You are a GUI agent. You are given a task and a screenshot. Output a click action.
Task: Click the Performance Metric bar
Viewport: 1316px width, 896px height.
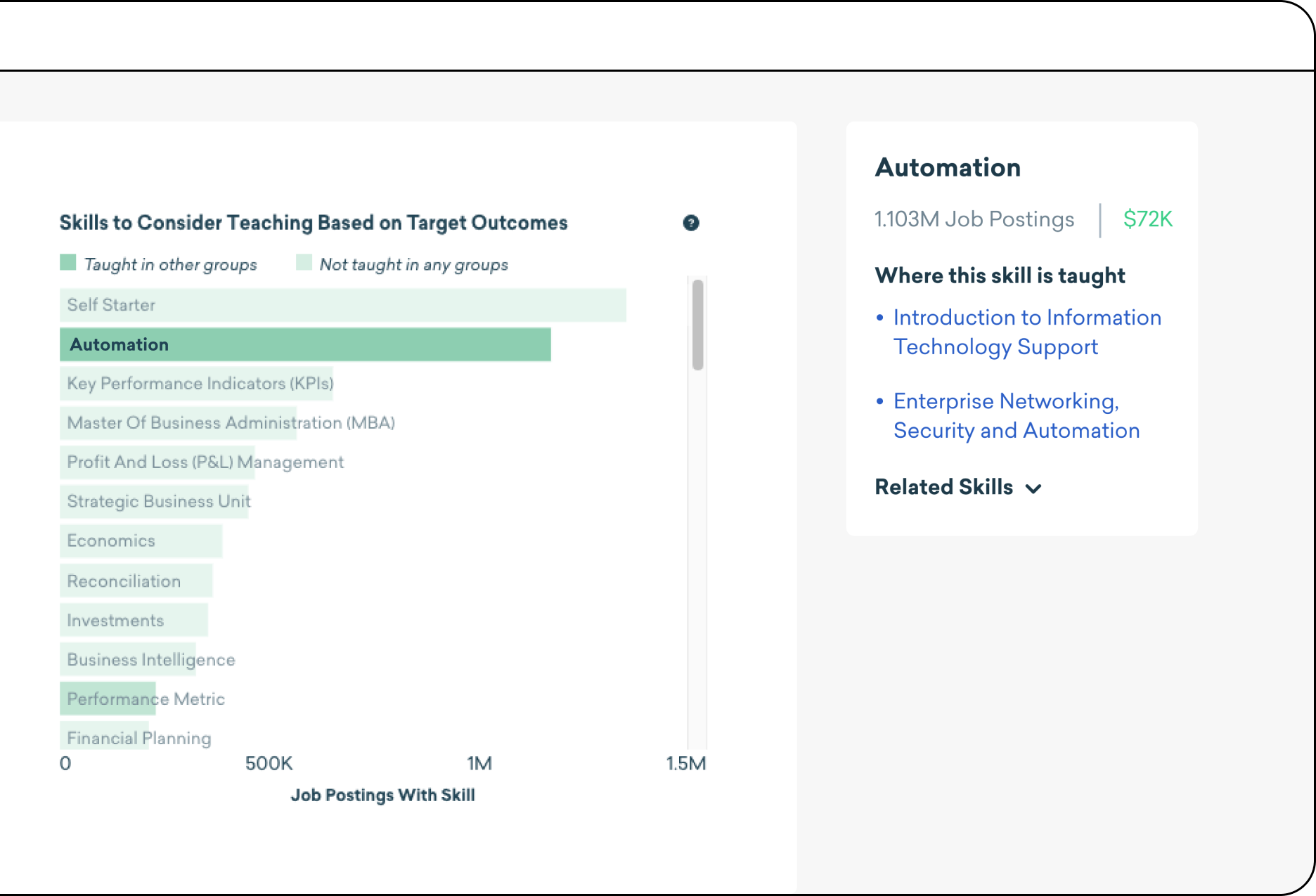click(x=108, y=699)
